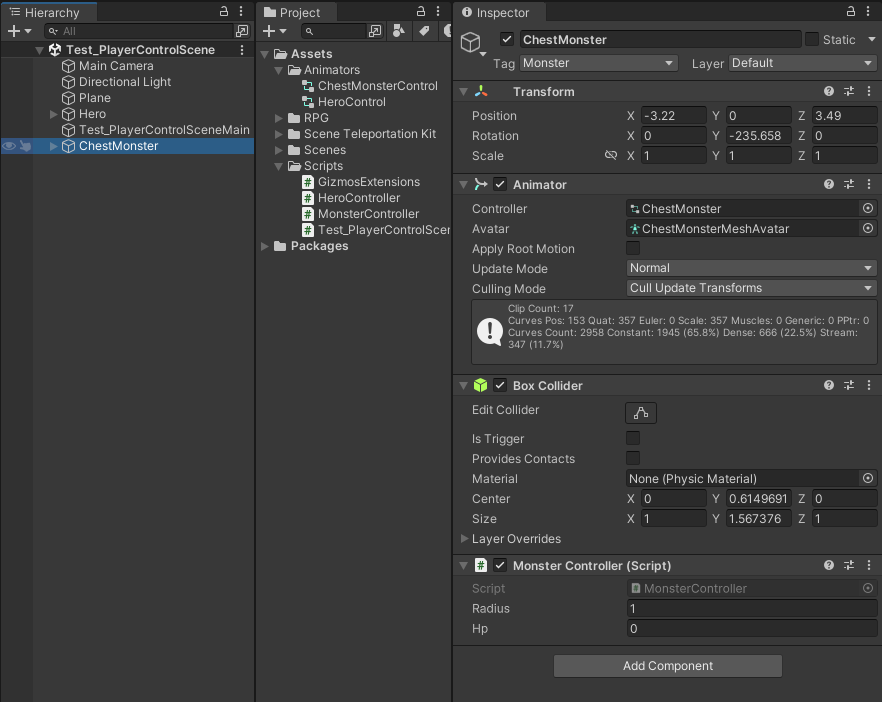This screenshot has width=882, height=702.
Task: Disable the Box Collider component checkbox
Action: [500, 385]
